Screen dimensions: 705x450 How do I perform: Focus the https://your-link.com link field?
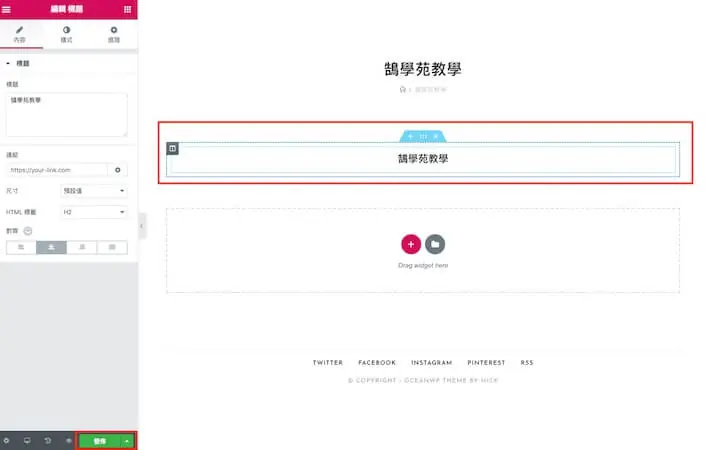[x=57, y=170]
